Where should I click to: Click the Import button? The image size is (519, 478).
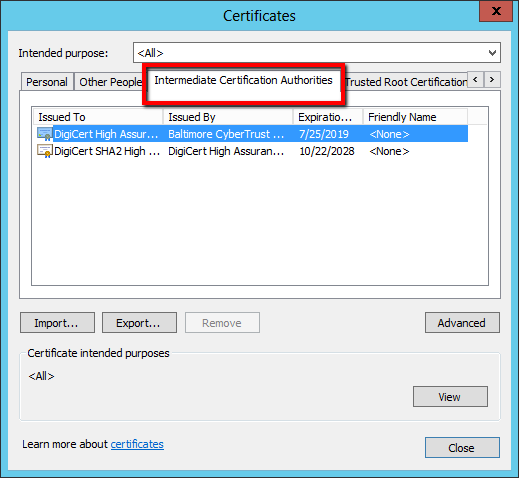pos(57,323)
